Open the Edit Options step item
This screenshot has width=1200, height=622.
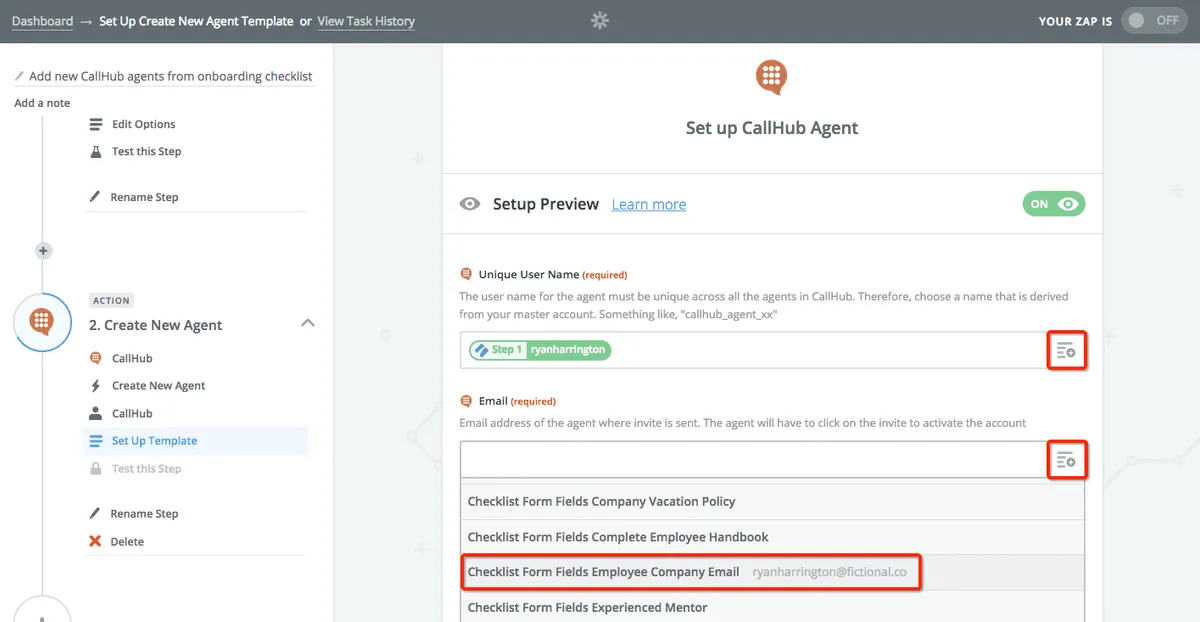(x=143, y=124)
